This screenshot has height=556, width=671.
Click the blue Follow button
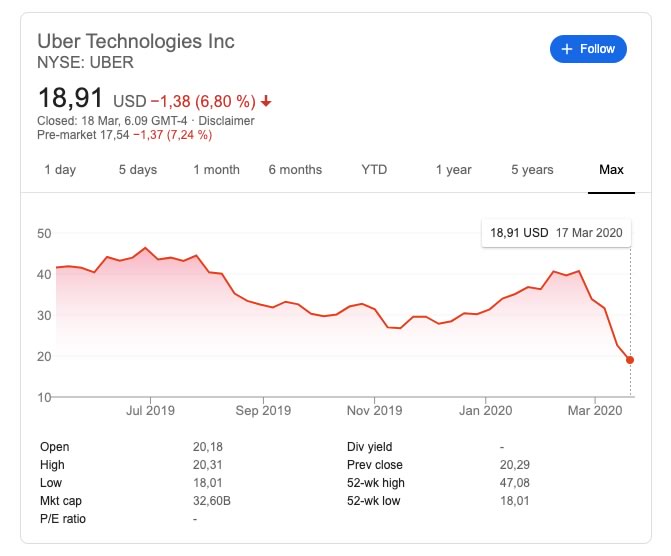(x=588, y=48)
